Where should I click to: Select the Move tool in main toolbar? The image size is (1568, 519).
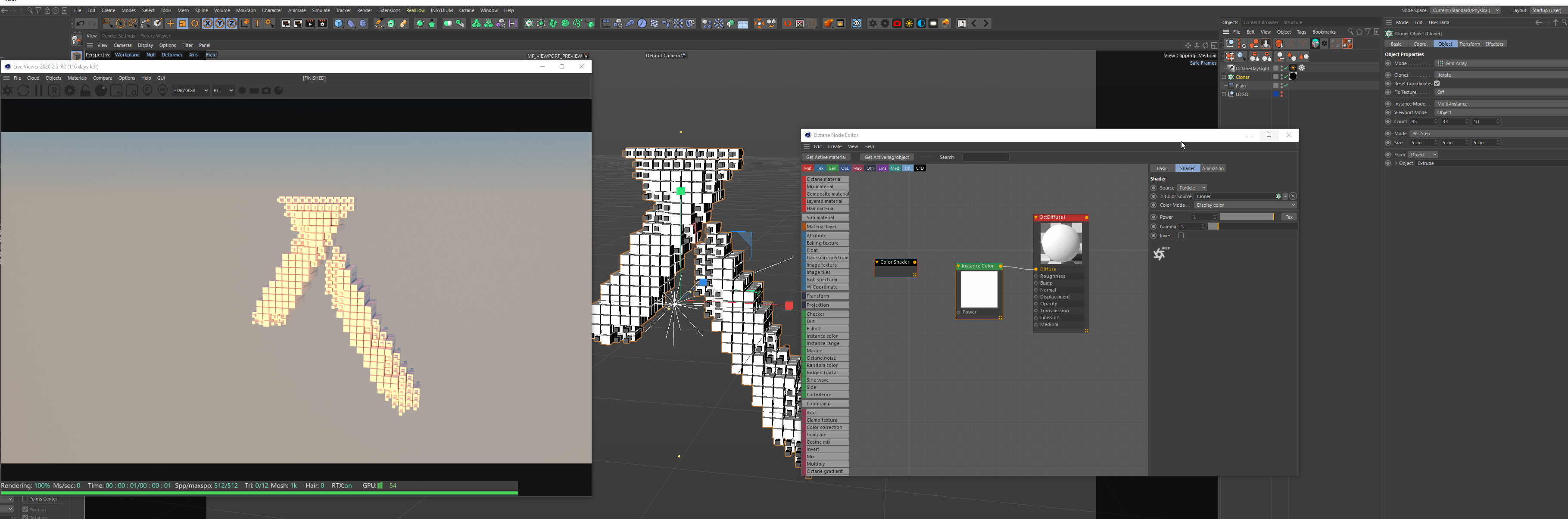coord(171,24)
